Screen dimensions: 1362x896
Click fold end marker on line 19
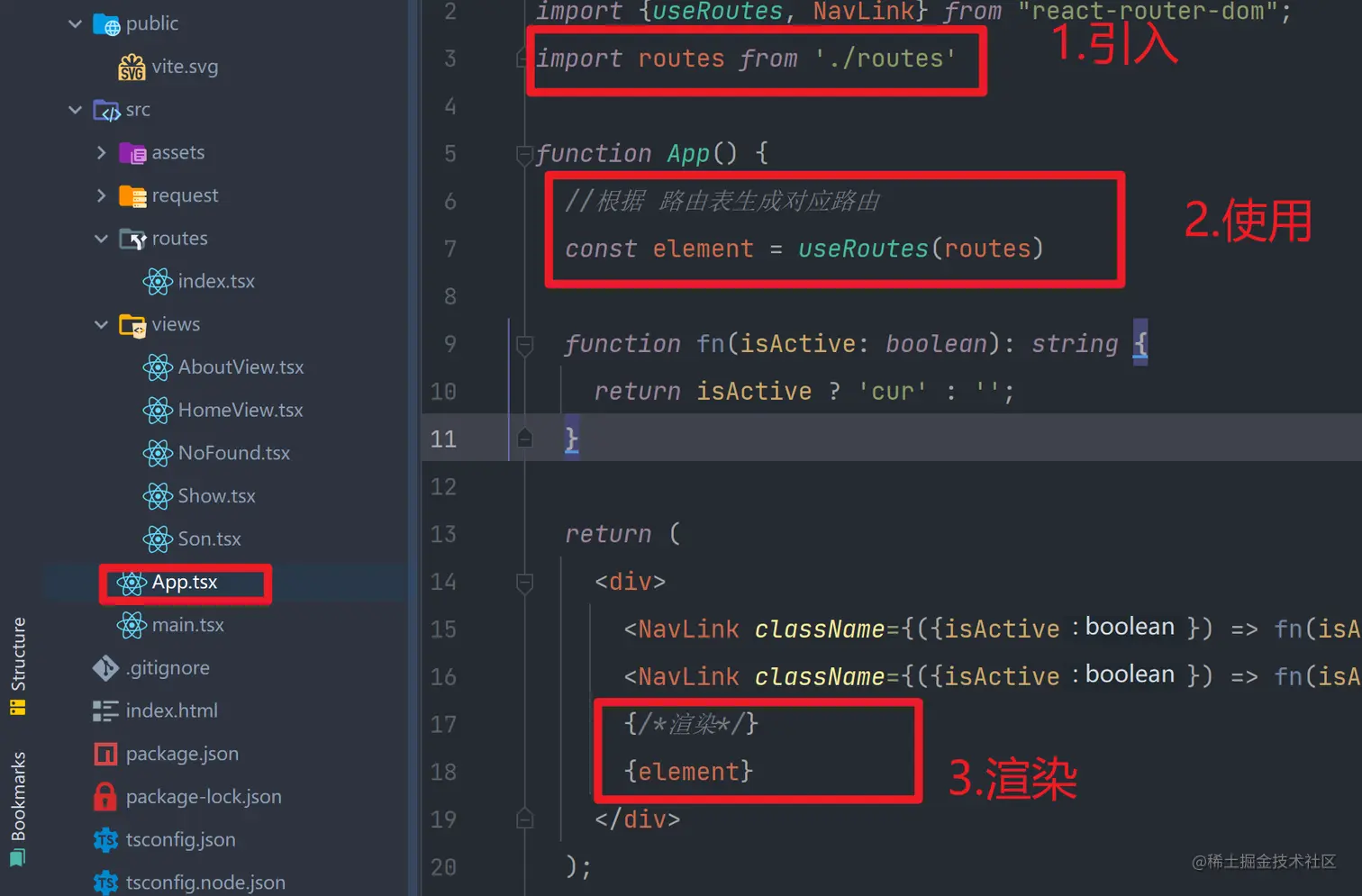524,819
